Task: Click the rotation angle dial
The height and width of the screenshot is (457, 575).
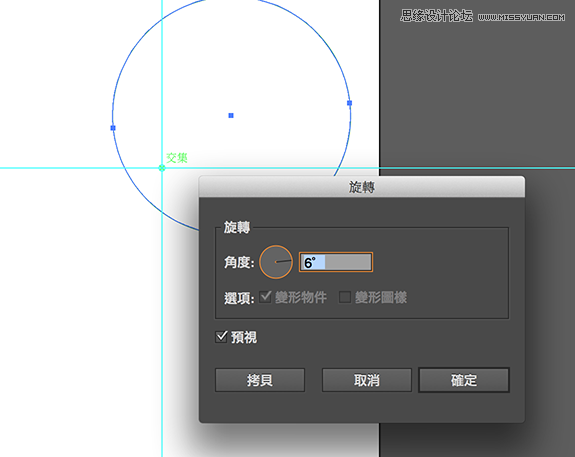Action: click(276, 262)
